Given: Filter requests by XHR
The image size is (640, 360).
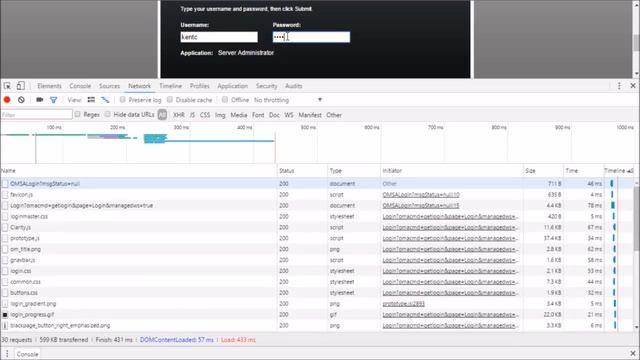Looking at the screenshot, I should pos(179,115).
